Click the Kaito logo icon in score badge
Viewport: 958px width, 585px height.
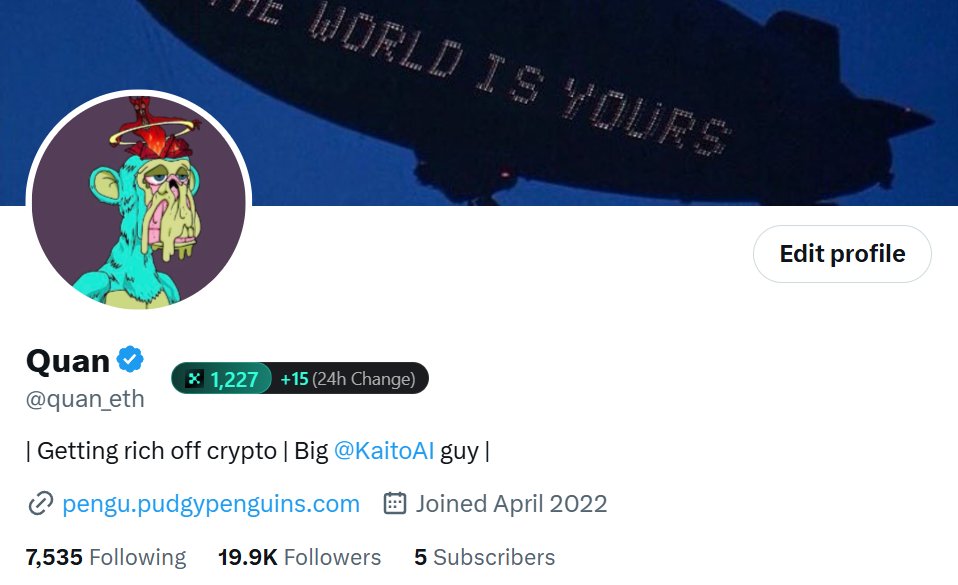tap(194, 379)
